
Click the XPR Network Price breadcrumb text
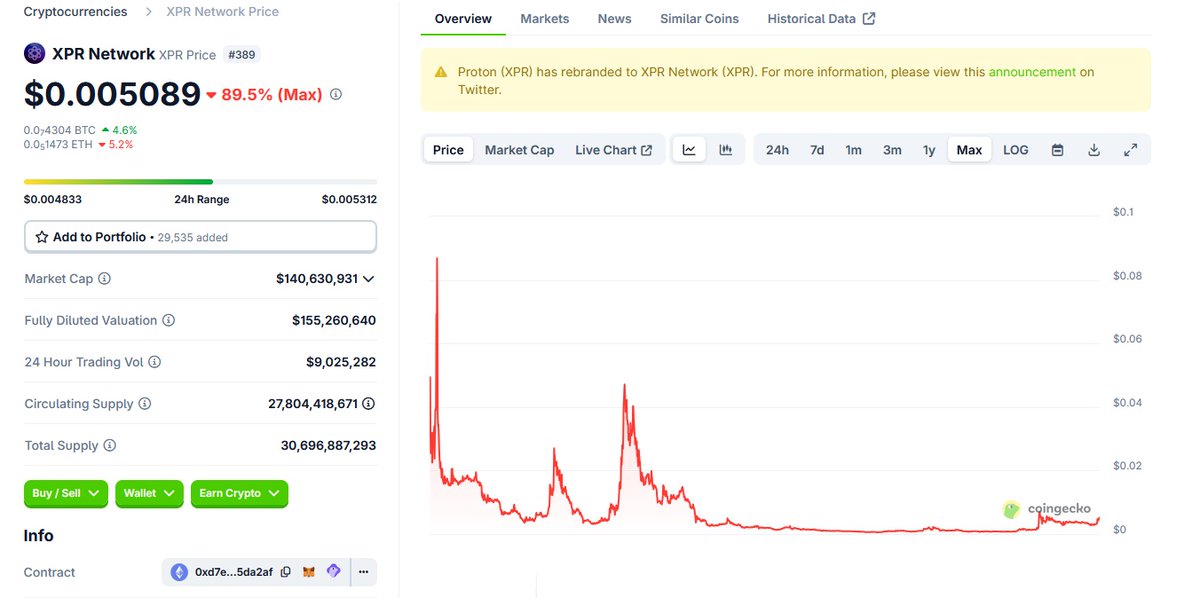tap(222, 12)
